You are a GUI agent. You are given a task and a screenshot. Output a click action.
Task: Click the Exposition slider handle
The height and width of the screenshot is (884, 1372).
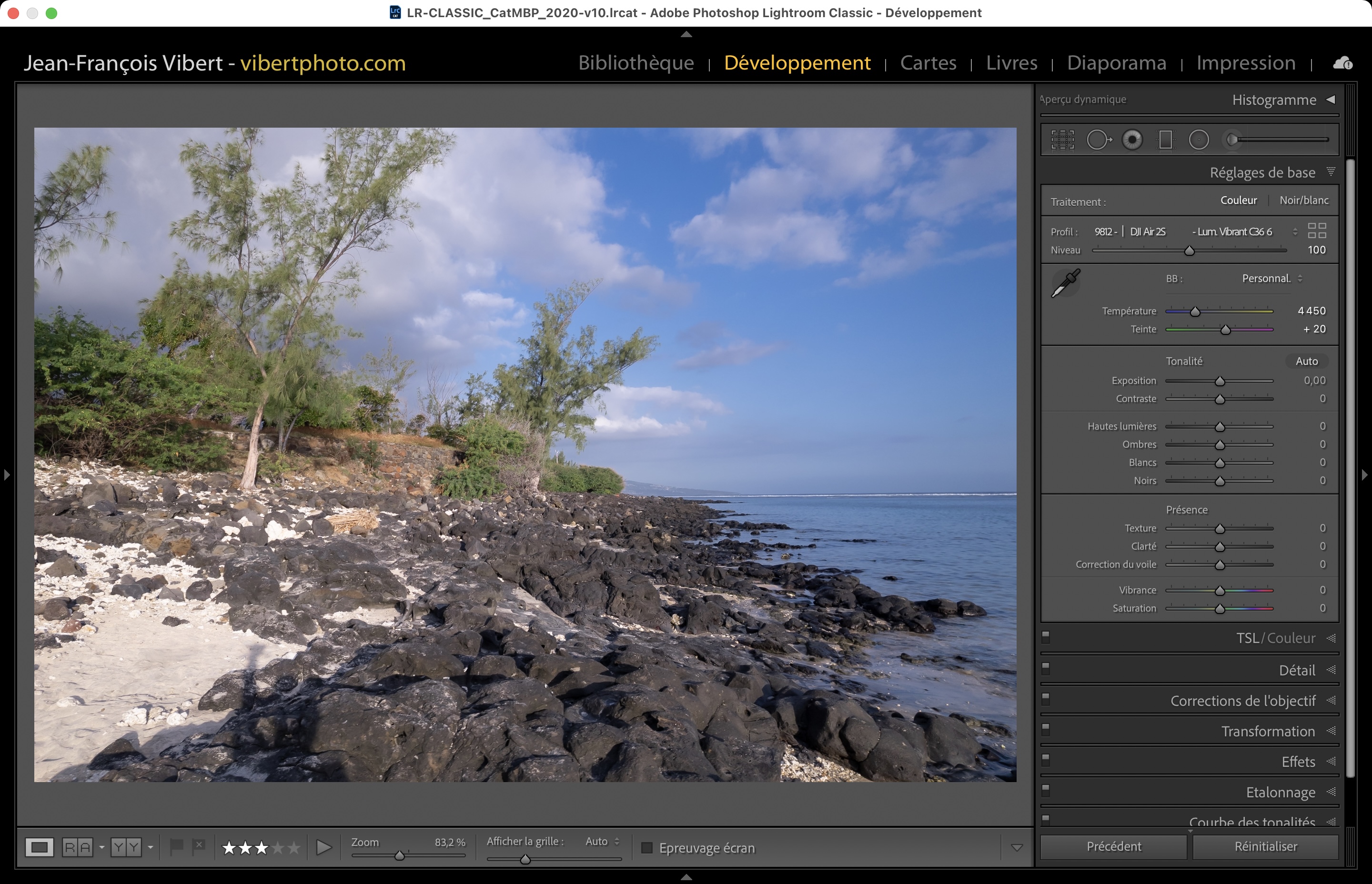[x=1220, y=381]
